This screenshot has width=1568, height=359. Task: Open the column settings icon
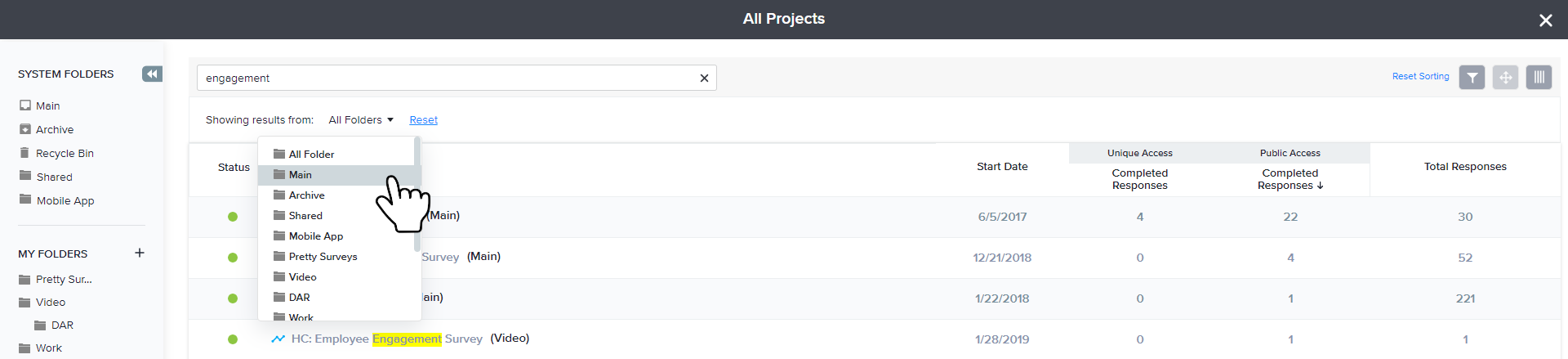pyautogui.click(x=1539, y=78)
